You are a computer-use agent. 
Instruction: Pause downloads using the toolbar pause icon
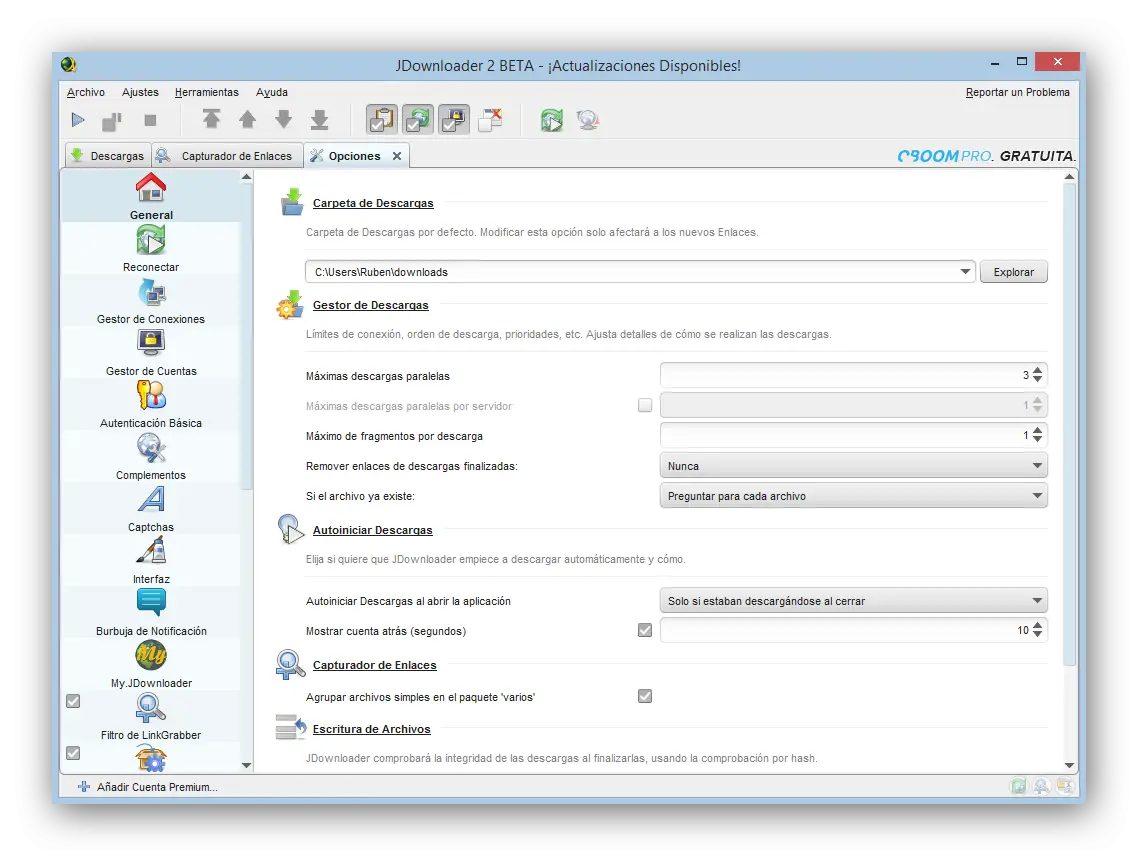point(112,121)
